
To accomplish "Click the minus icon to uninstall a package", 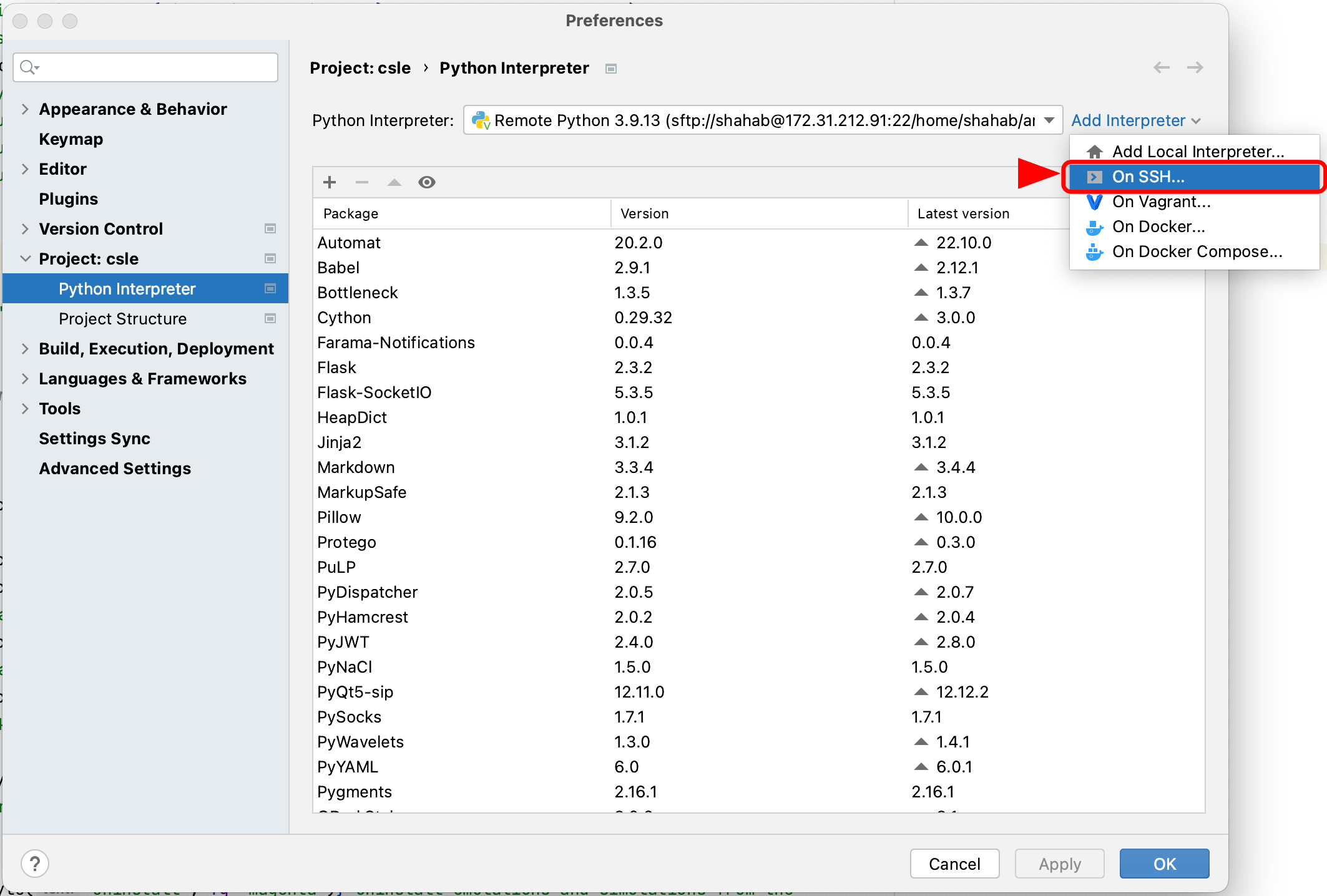I will [x=362, y=182].
